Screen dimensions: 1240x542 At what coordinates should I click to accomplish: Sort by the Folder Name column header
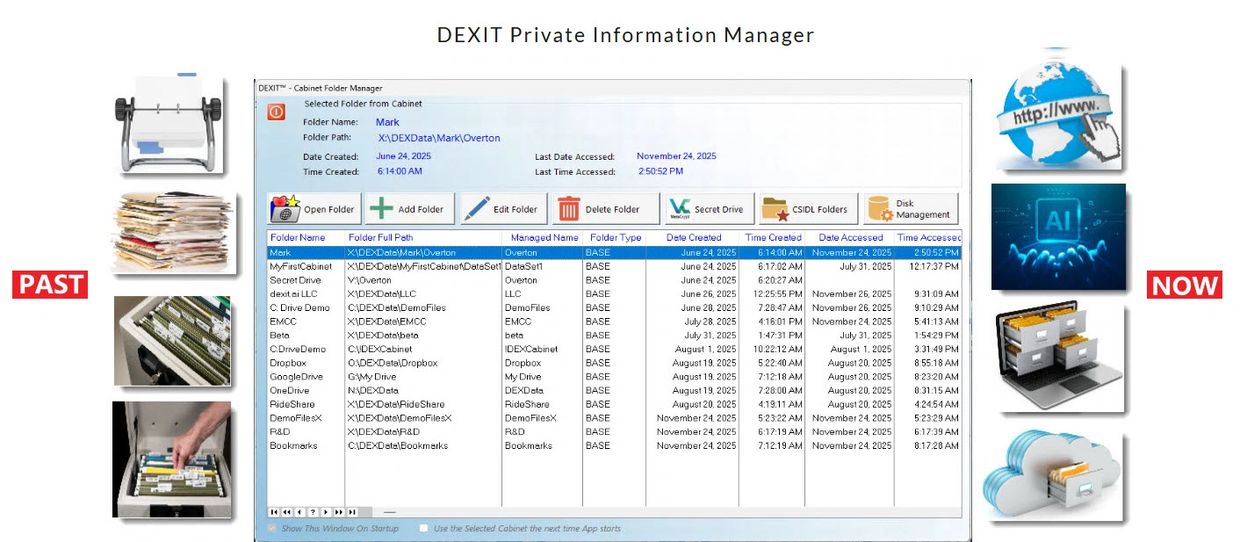click(x=298, y=238)
